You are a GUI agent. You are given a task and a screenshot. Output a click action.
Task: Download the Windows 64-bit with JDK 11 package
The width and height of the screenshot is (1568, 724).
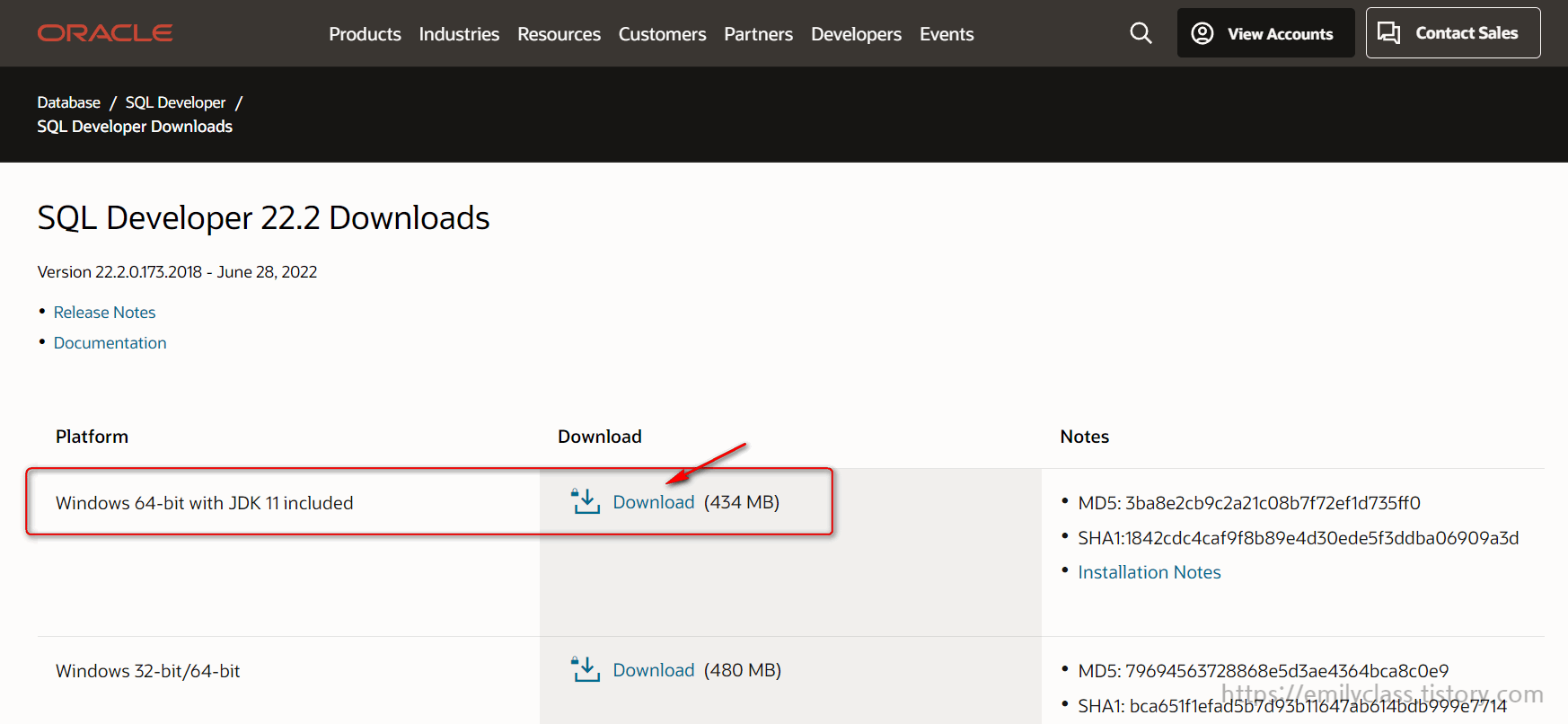click(653, 502)
